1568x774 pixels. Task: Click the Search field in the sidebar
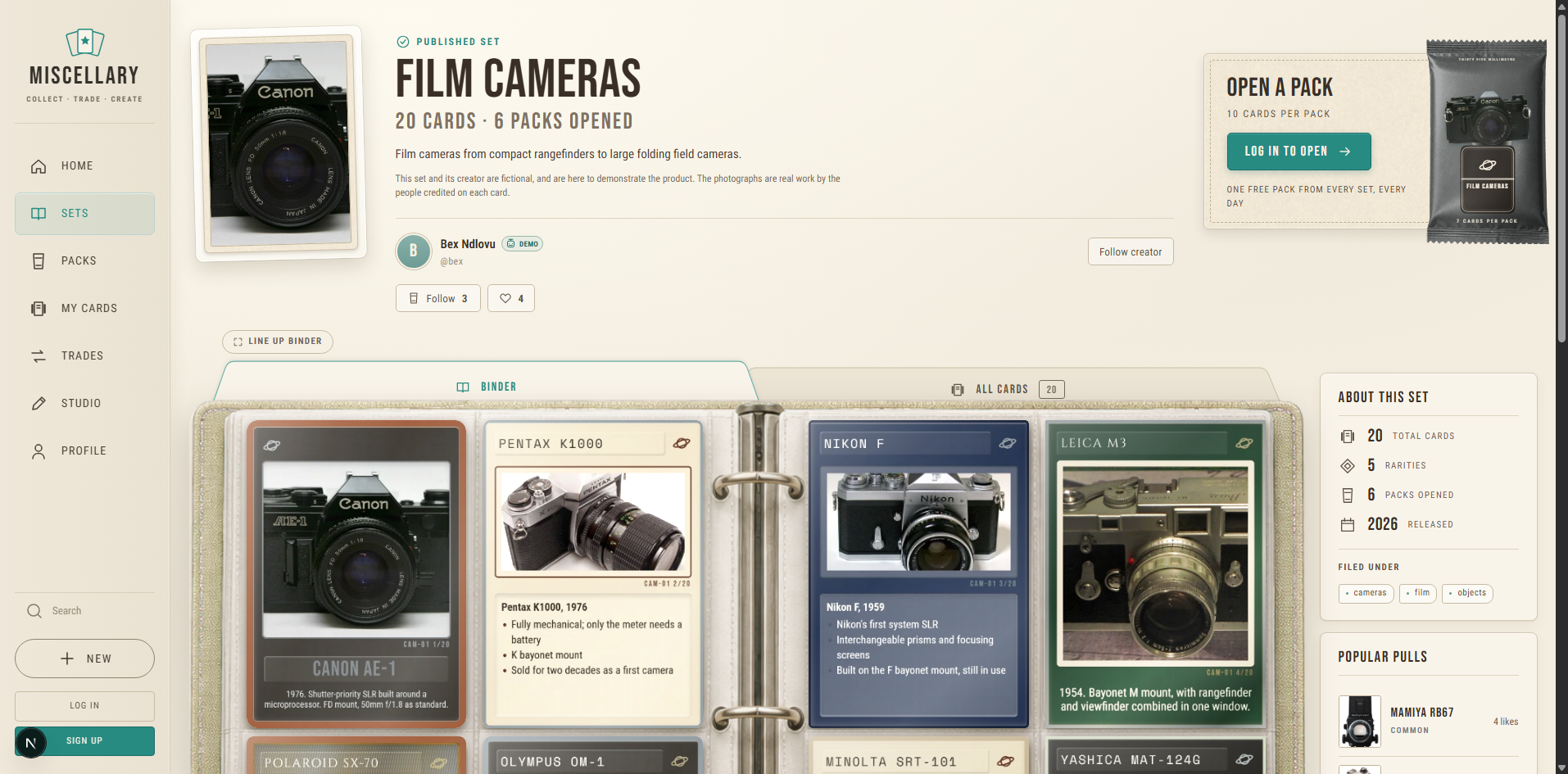(x=84, y=611)
